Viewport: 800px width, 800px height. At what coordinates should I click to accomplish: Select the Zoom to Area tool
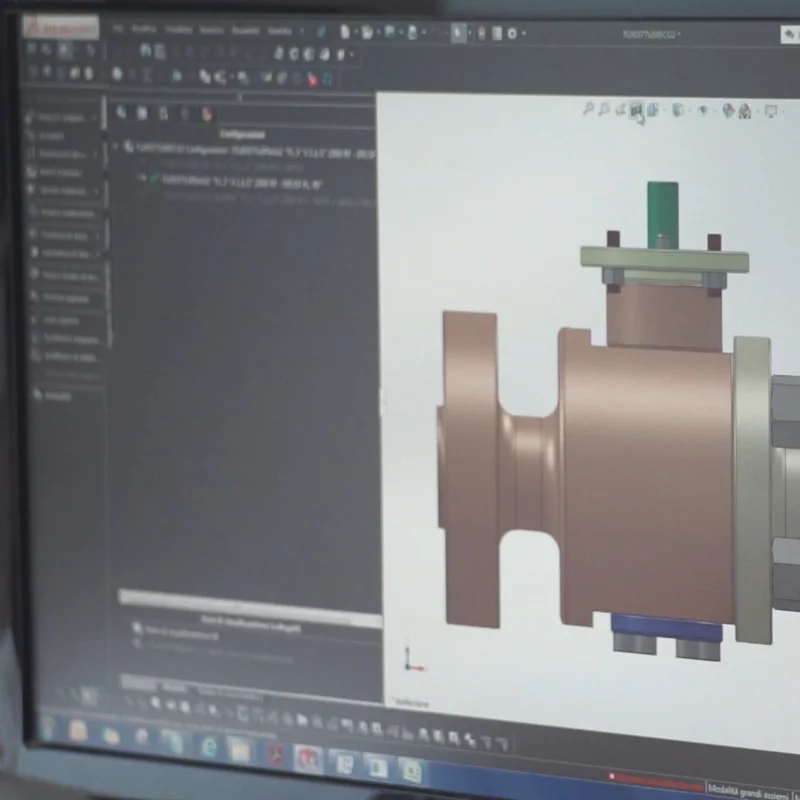(x=604, y=109)
